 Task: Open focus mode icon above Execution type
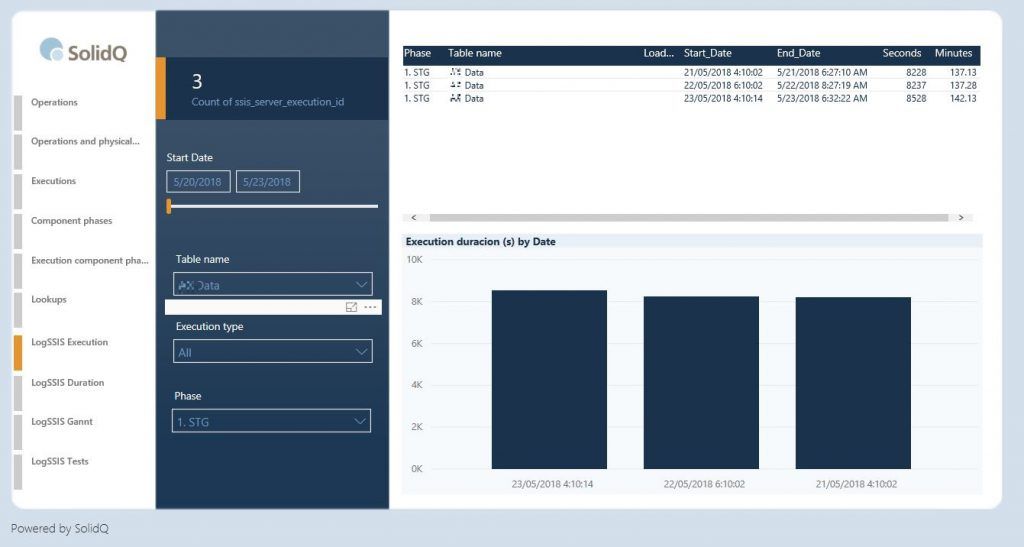(351, 307)
